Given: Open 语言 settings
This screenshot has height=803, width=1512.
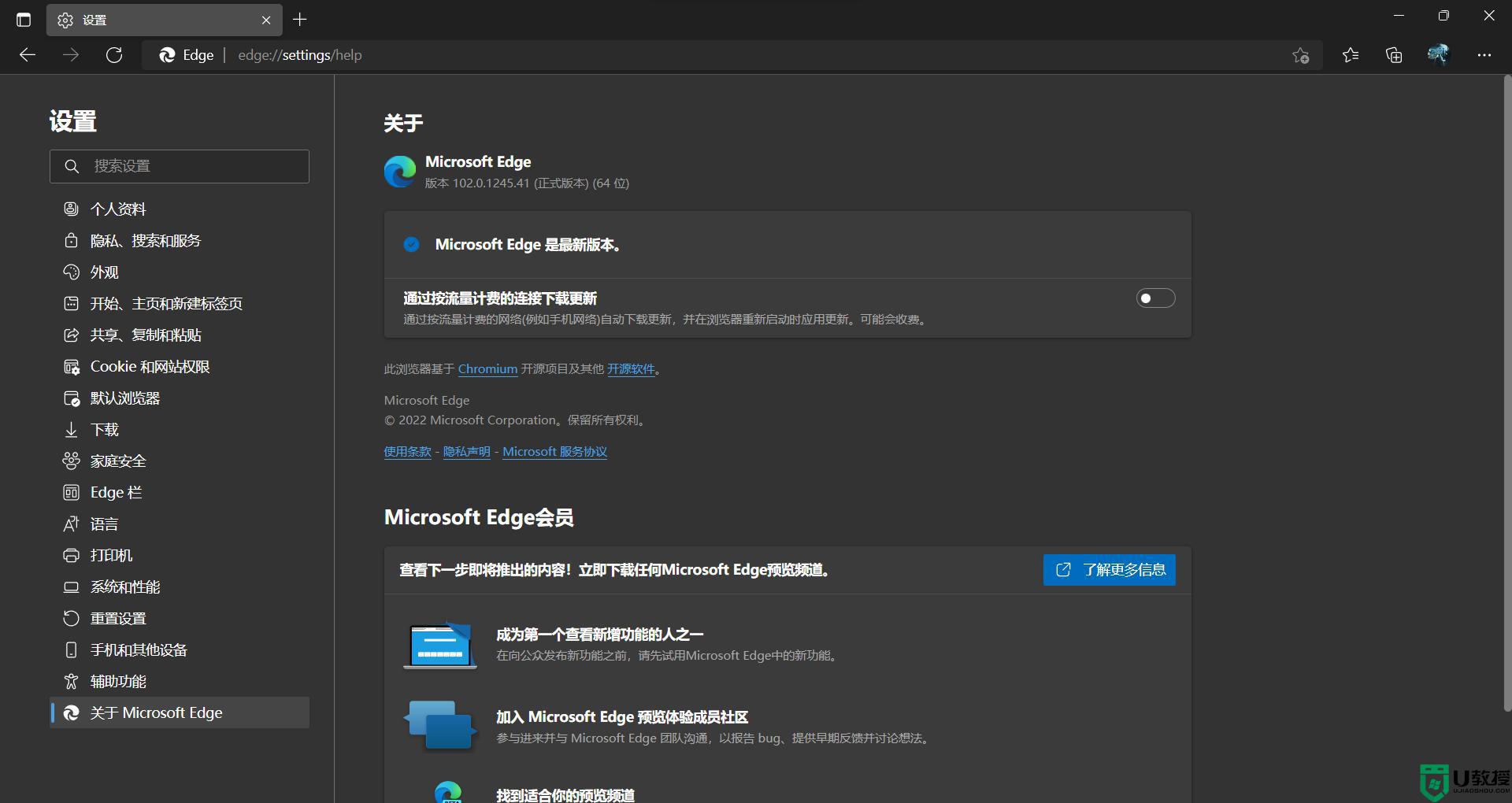Looking at the screenshot, I should pos(180,524).
